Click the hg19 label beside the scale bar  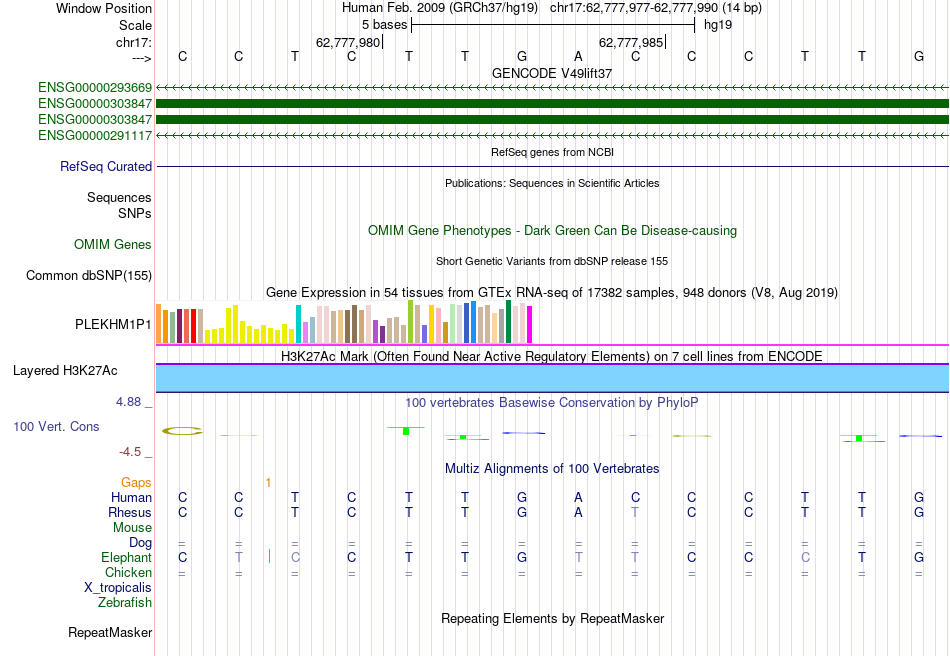tap(717, 25)
